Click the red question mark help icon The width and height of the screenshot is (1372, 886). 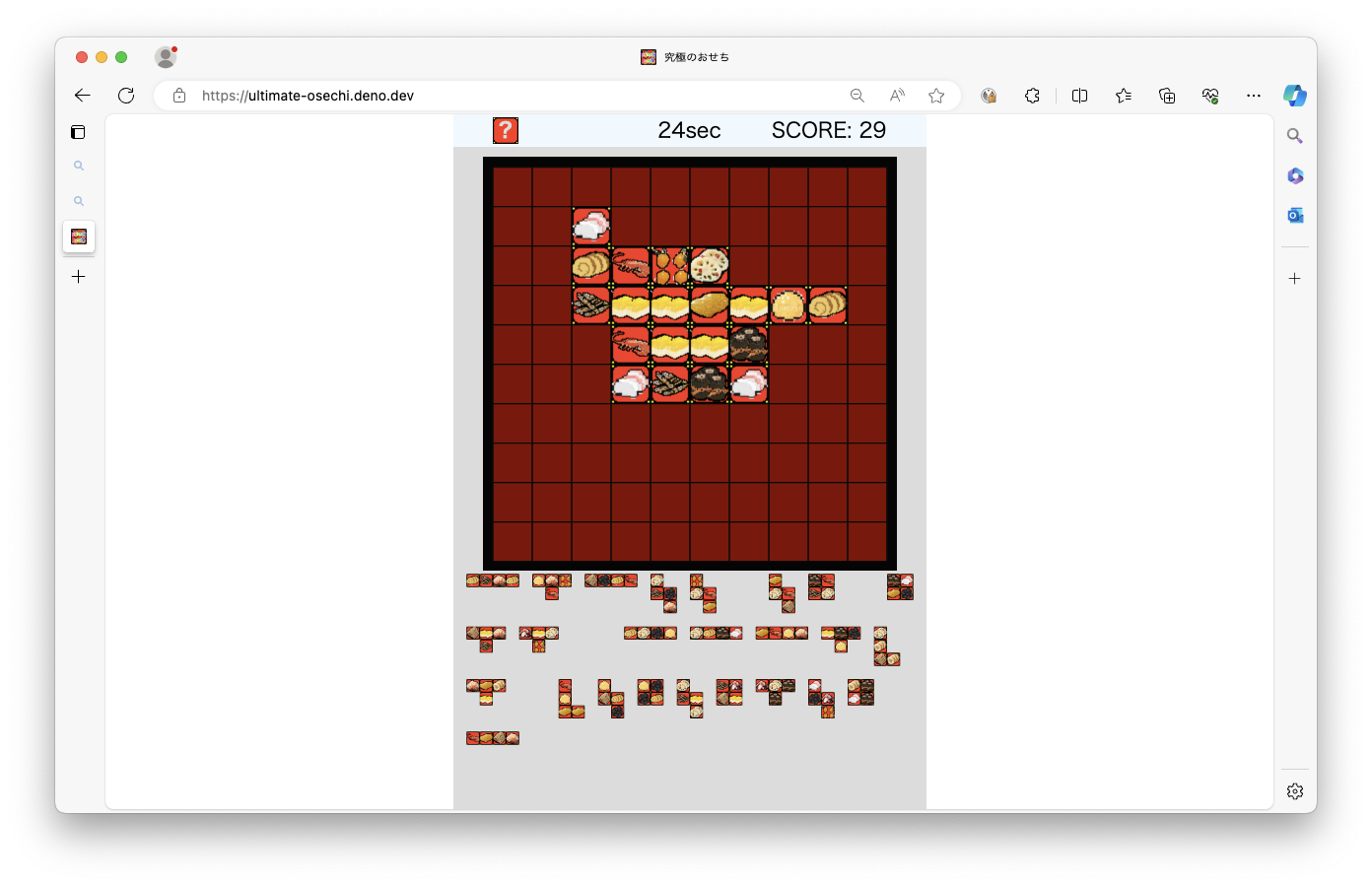click(x=506, y=130)
